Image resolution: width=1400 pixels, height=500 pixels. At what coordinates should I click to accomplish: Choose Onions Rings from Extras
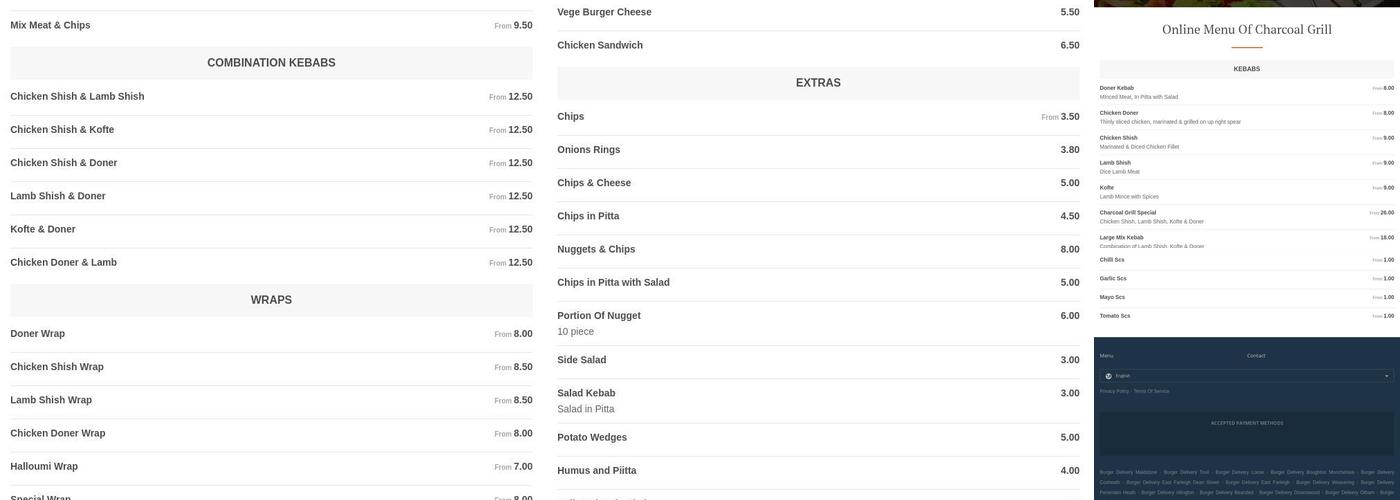tap(589, 150)
